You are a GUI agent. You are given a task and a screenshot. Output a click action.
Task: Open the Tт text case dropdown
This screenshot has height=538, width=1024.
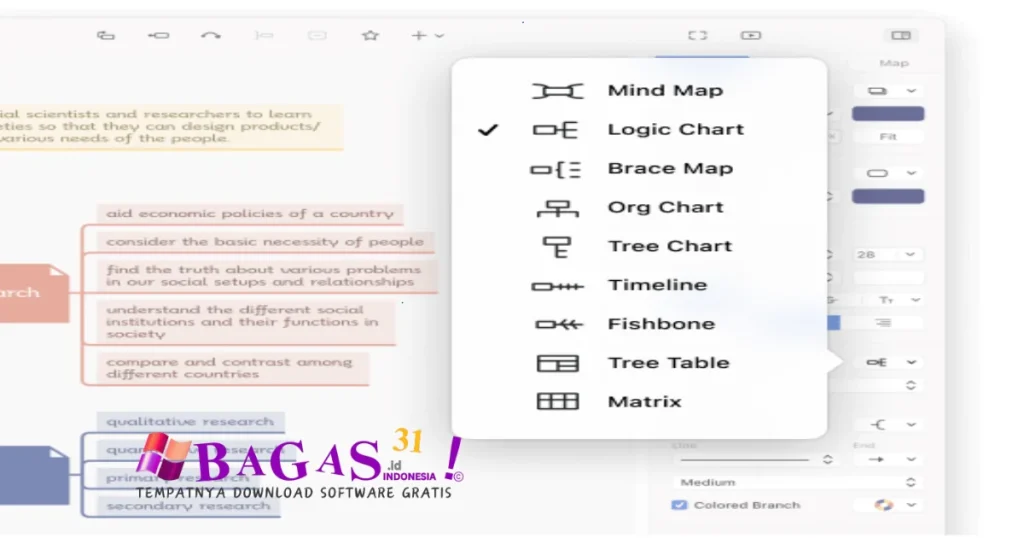click(899, 300)
